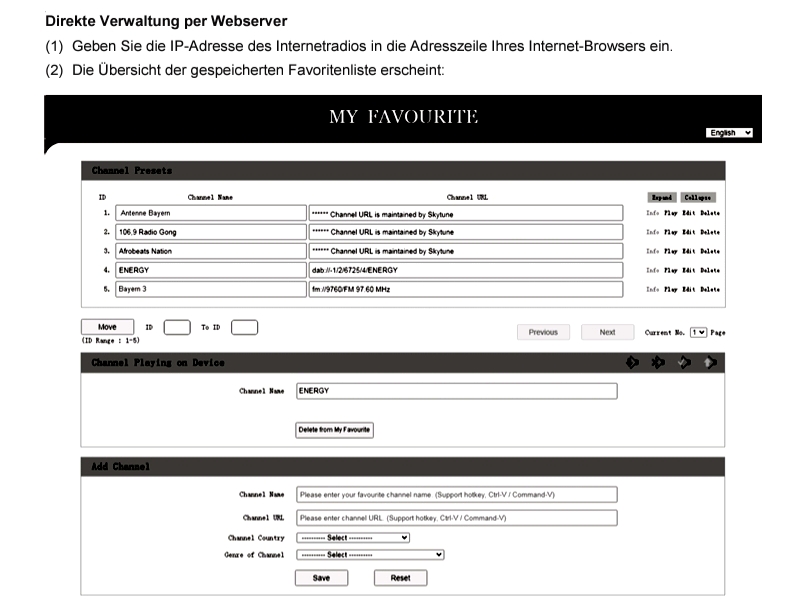Open the Genre of Channel dropdown
Viewport: 786px width, 607px height.
371,554
